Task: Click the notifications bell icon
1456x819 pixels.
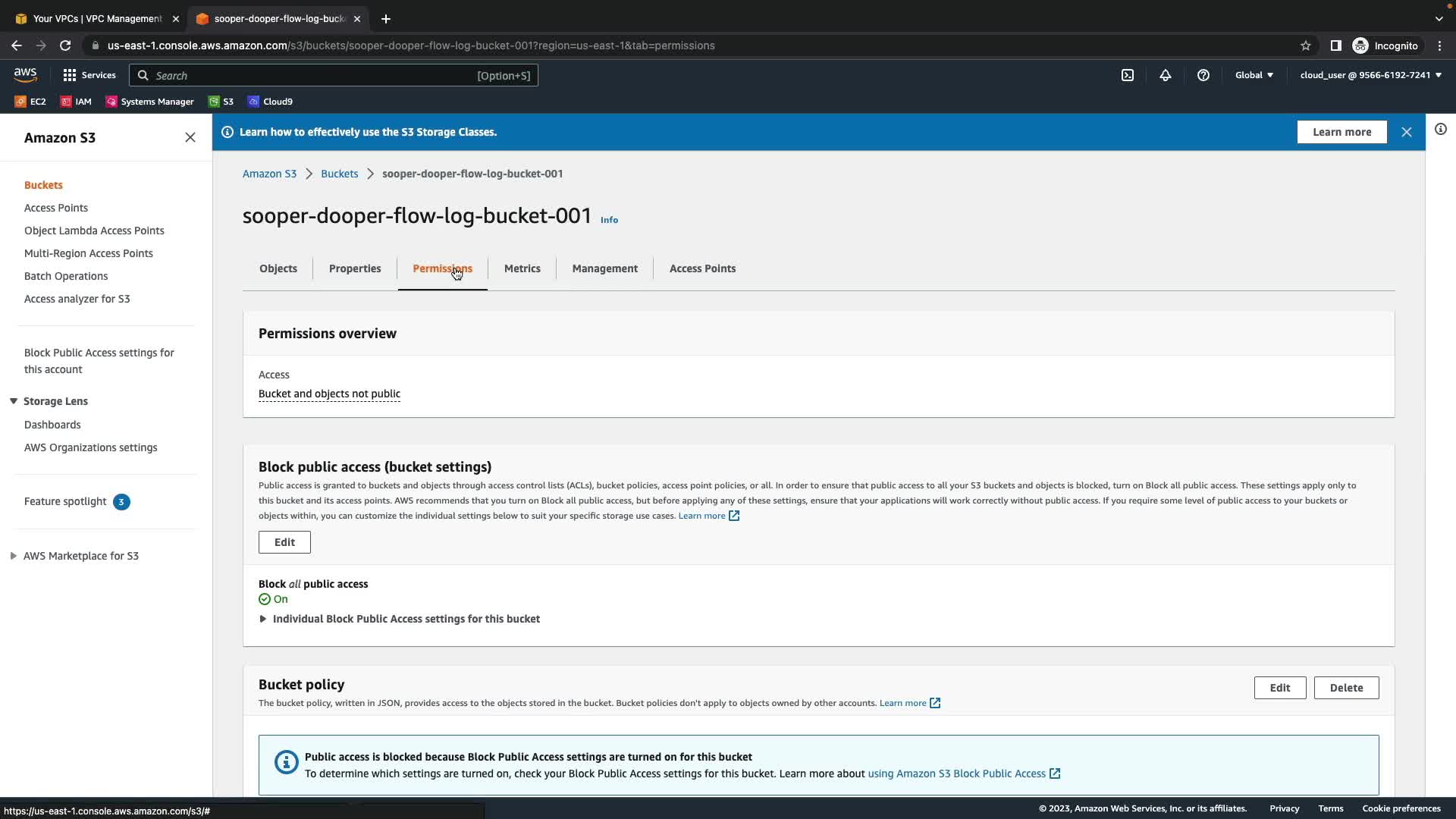Action: point(1166,75)
